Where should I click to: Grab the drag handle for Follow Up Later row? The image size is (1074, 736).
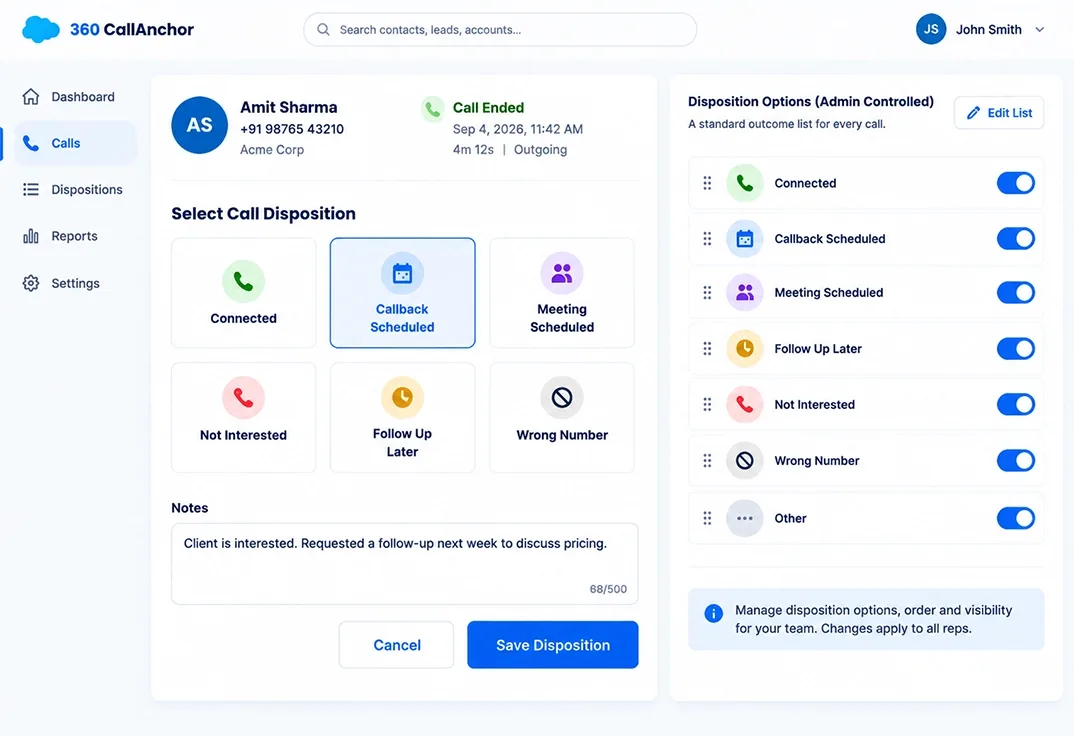(x=707, y=348)
